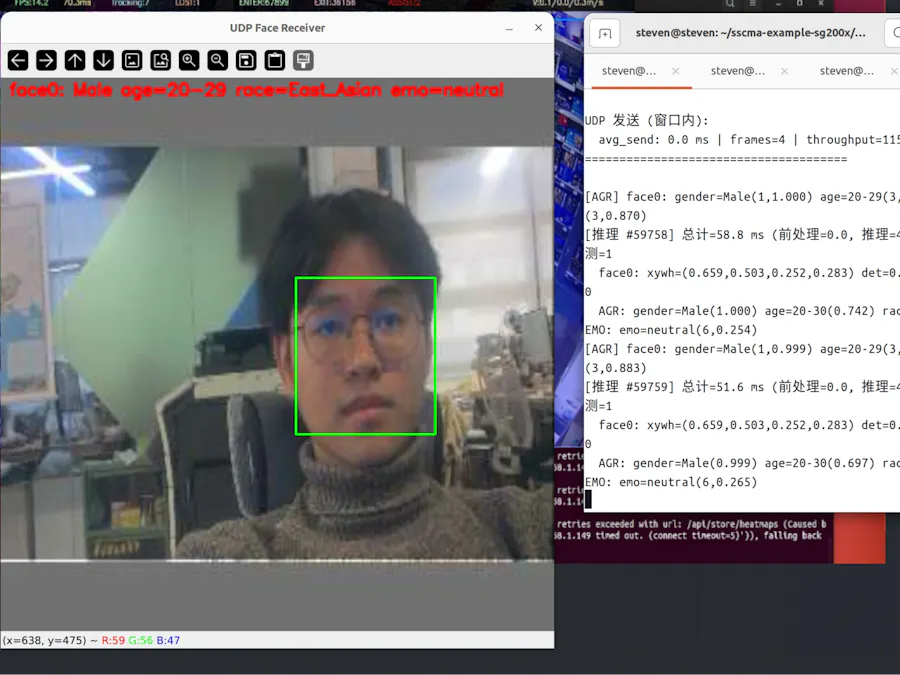900x675 pixels.
Task: Zoom out with the magnifier minus icon
Action: (218, 60)
